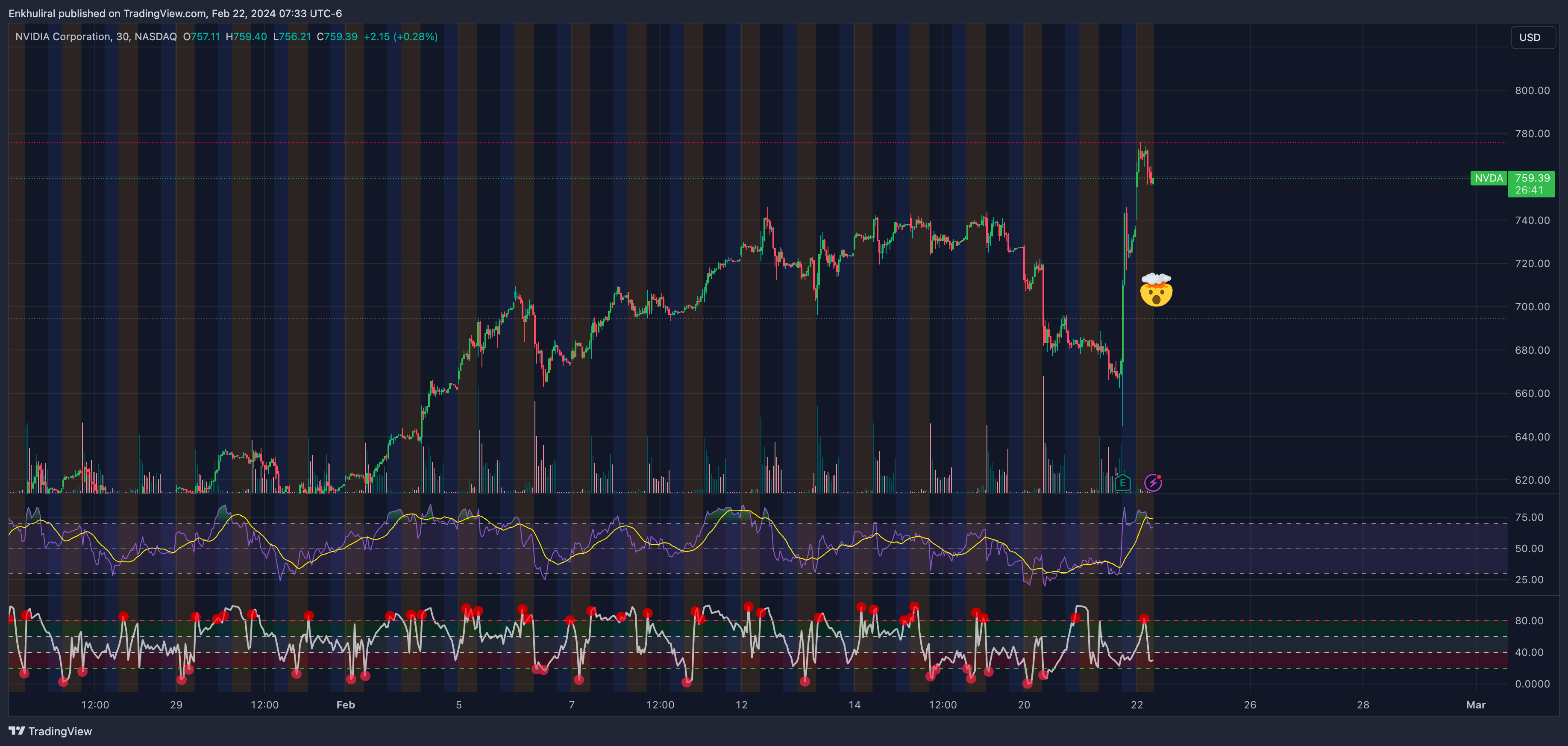Click the +2.15 (+0.28%) change value
The image size is (1568, 746).
(400, 36)
